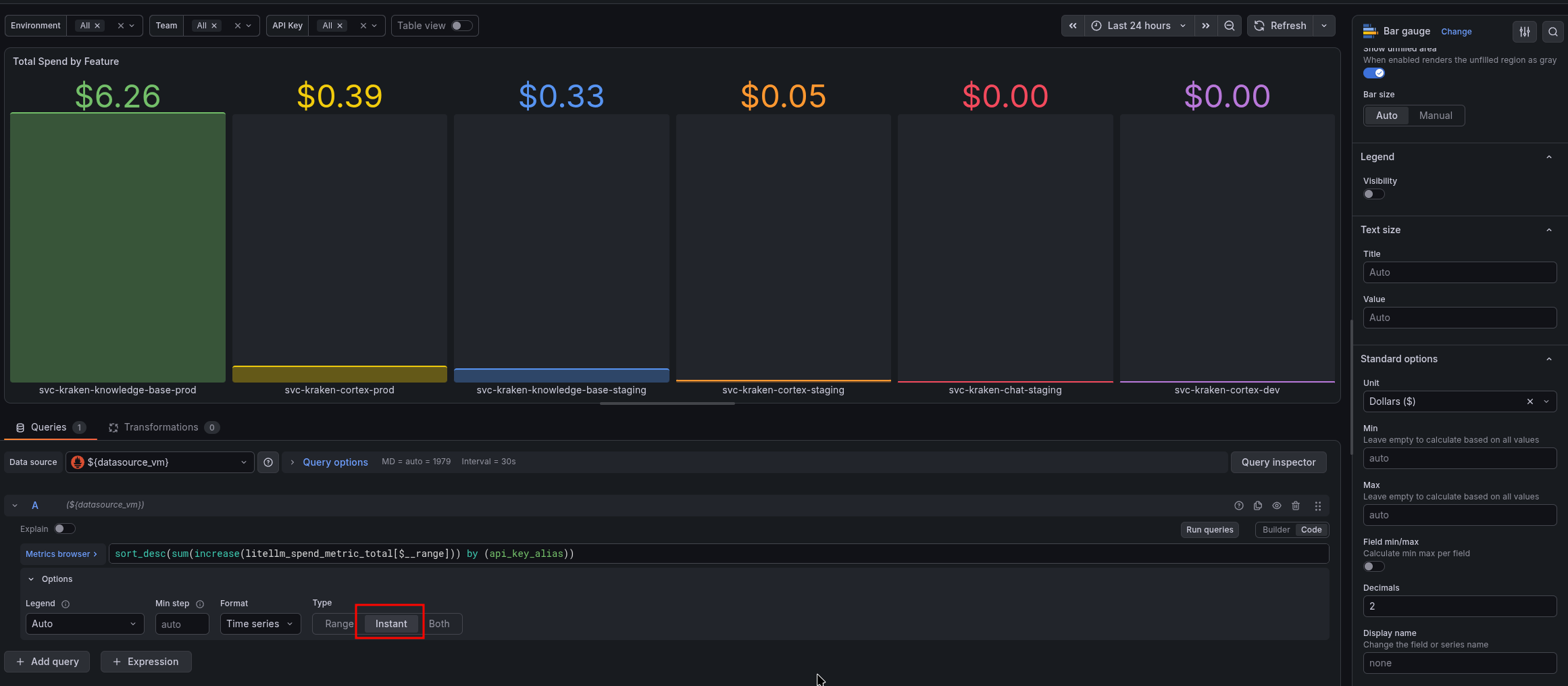Screen dimensions: 1568x686
Task: Click the Min step info icon
Action: [x=200, y=604]
